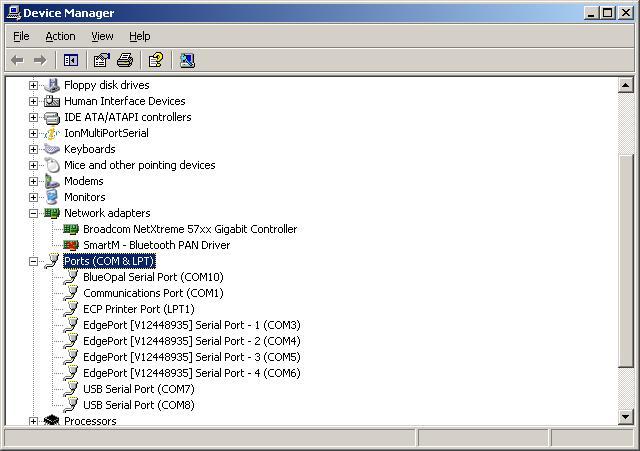Select the Keyboards label

pos(90,149)
